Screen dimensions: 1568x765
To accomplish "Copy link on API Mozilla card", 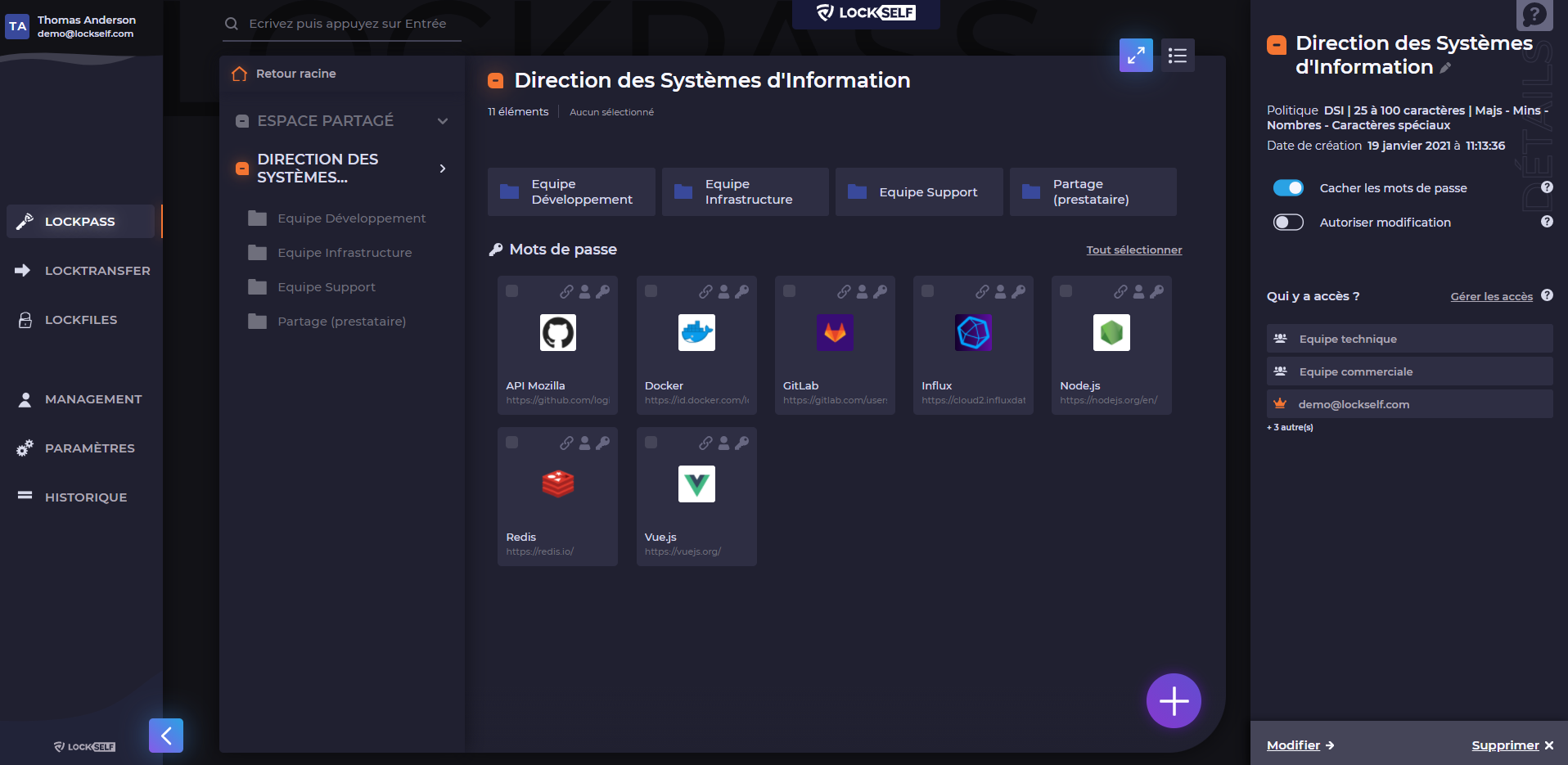I will (566, 291).
